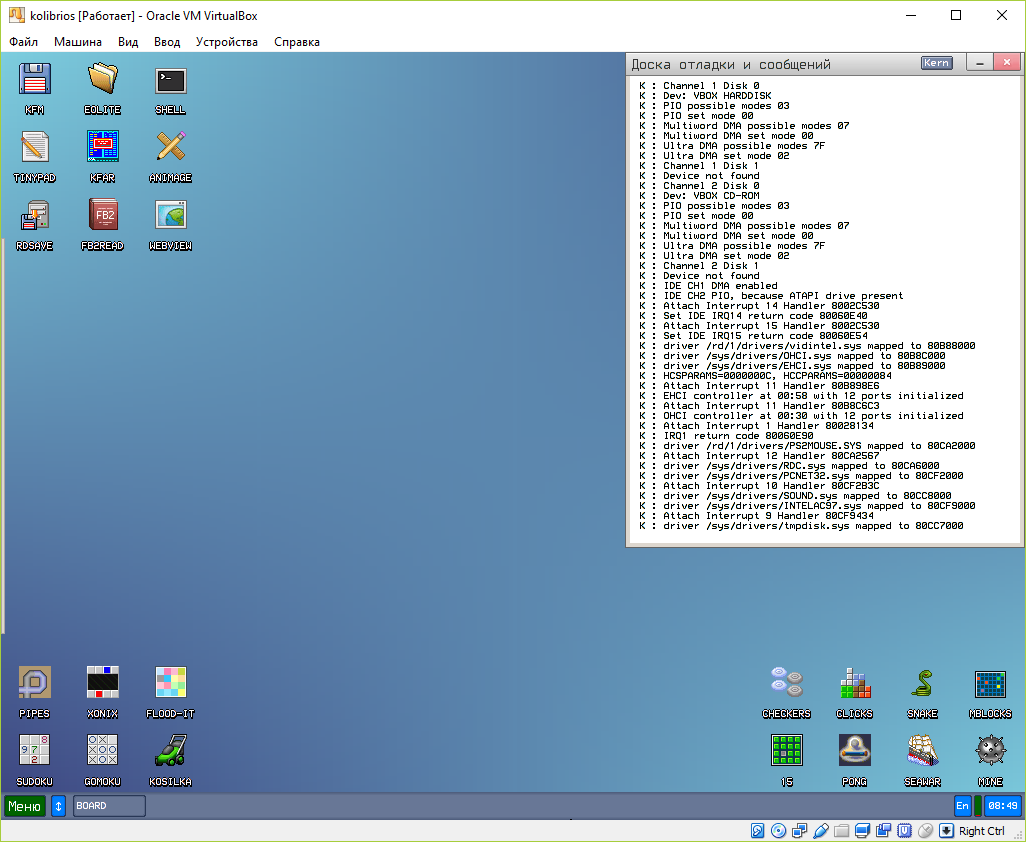The image size is (1026, 842).
Task: Open the MINE minesweeper game
Action: [x=990, y=752]
